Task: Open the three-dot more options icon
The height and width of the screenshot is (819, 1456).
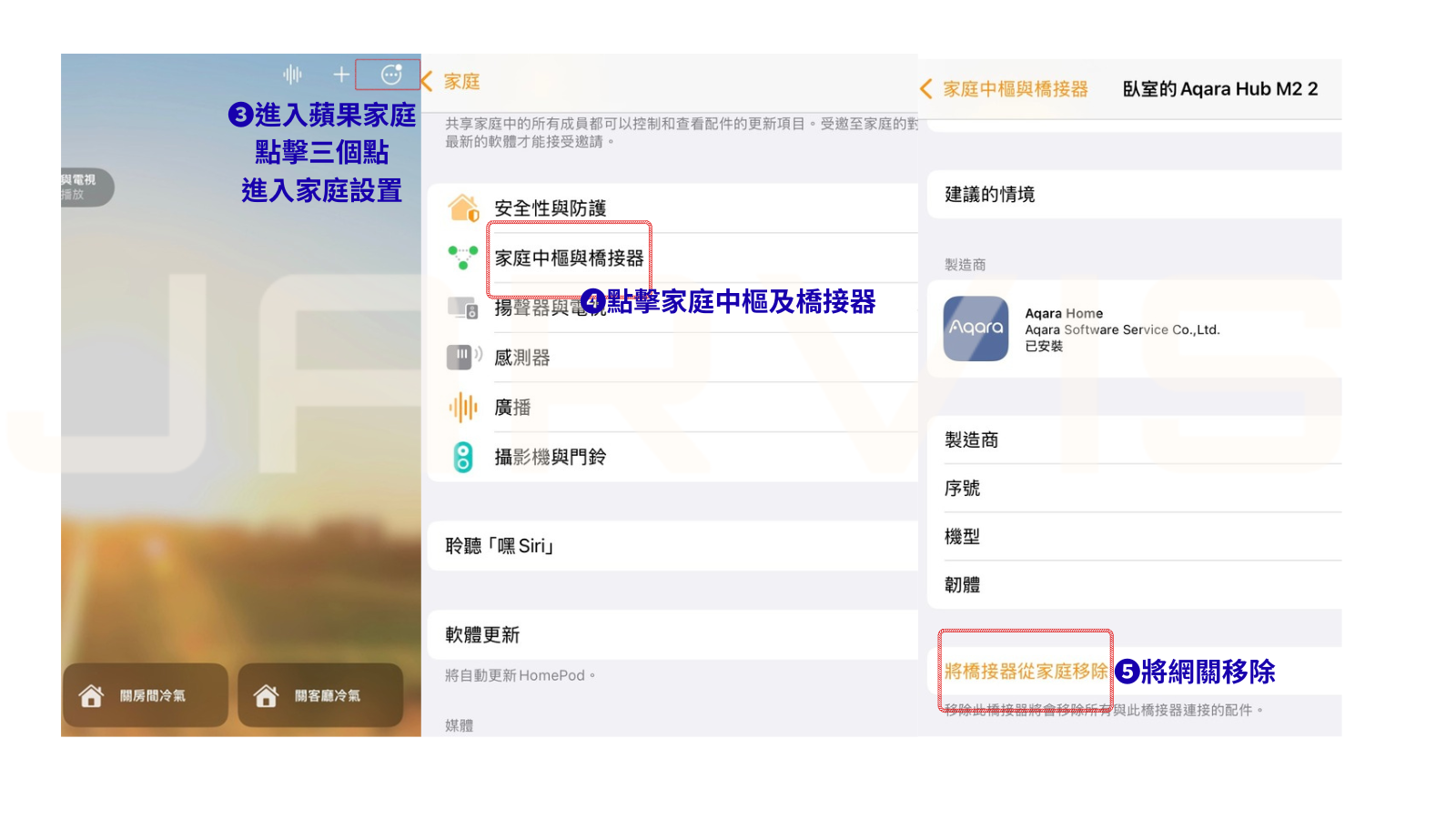Action: (x=391, y=75)
